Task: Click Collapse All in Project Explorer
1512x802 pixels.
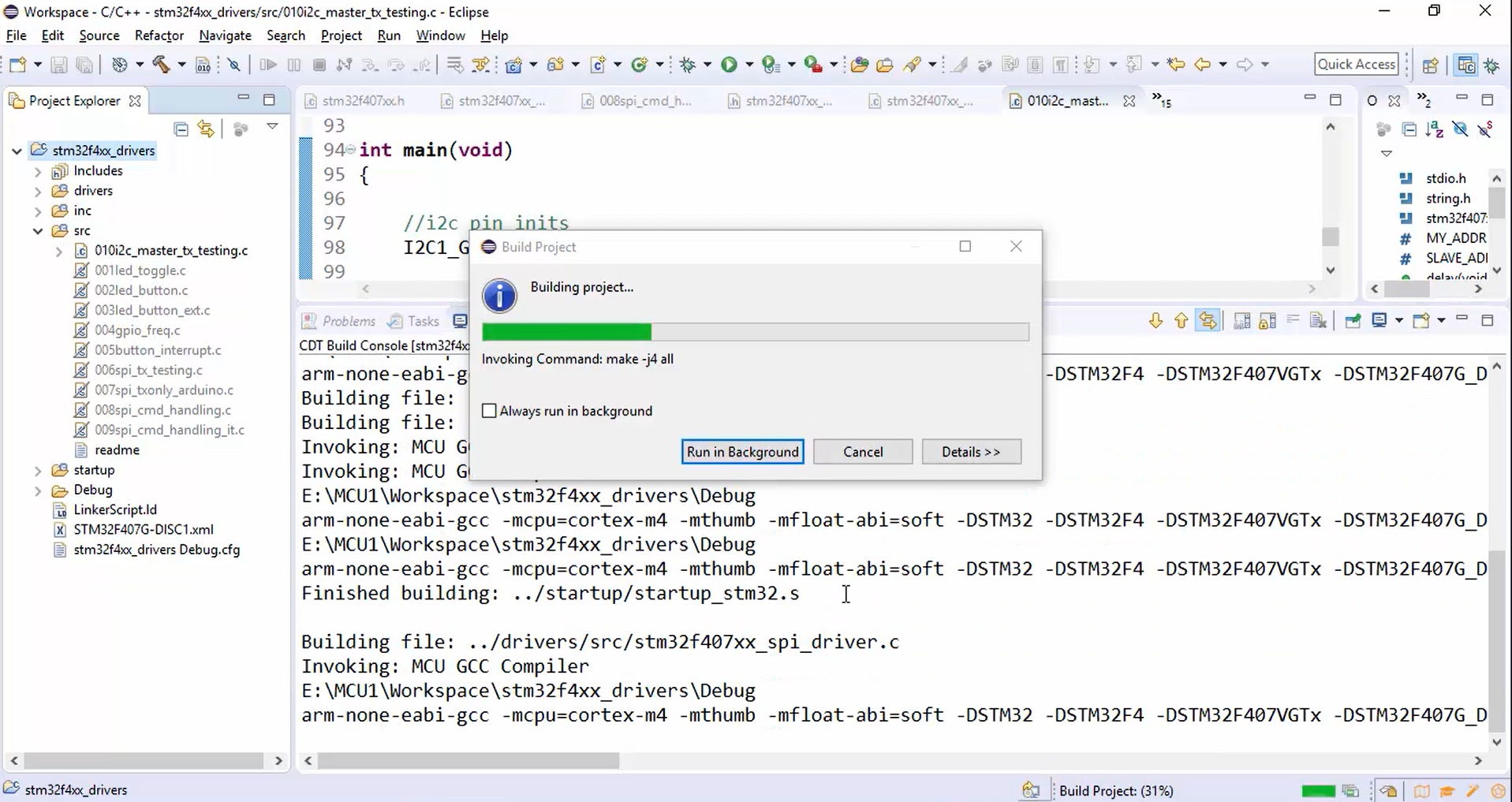Action: [181, 129]
